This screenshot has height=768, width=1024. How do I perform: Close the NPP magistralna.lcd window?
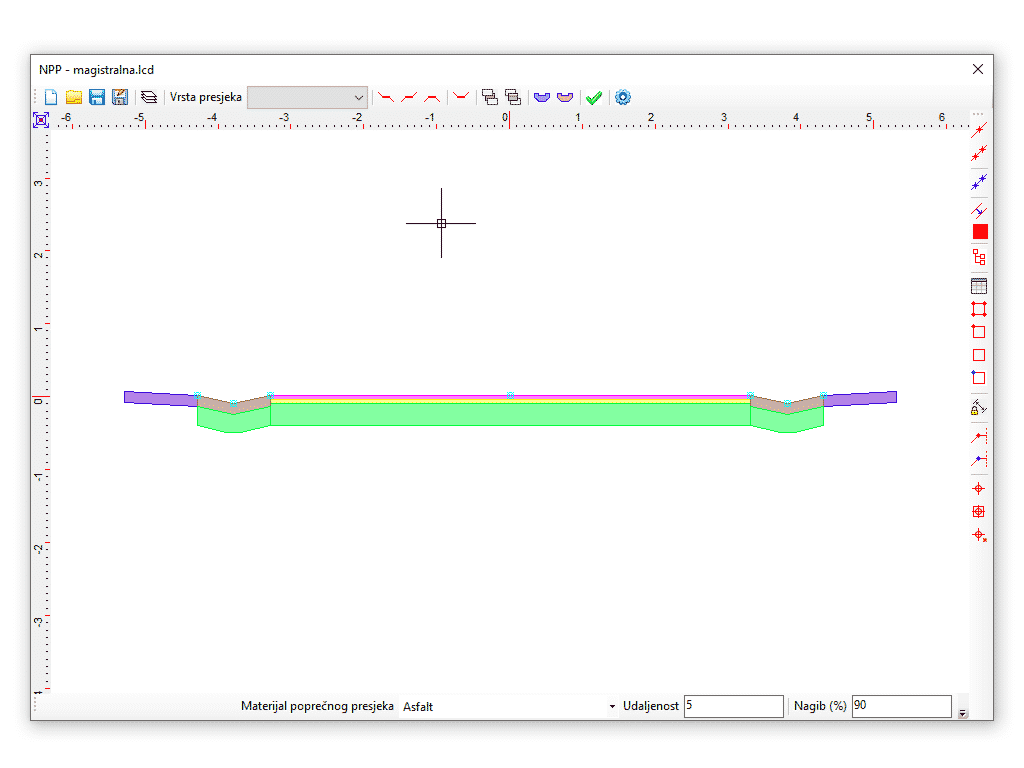click(x=978, y=69)
